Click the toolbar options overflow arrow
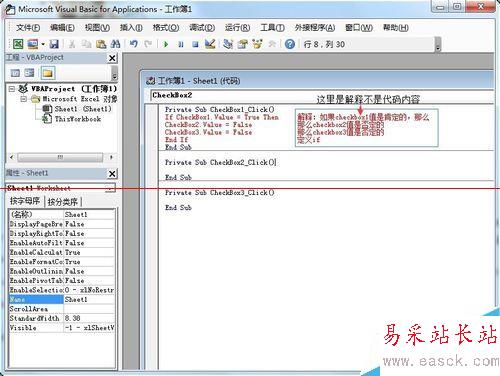500x376 pixels. click(x=438, y=45)
